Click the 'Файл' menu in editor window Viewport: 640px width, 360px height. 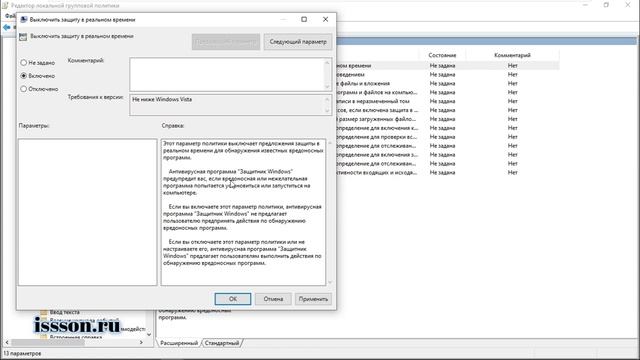pos(10,16)
